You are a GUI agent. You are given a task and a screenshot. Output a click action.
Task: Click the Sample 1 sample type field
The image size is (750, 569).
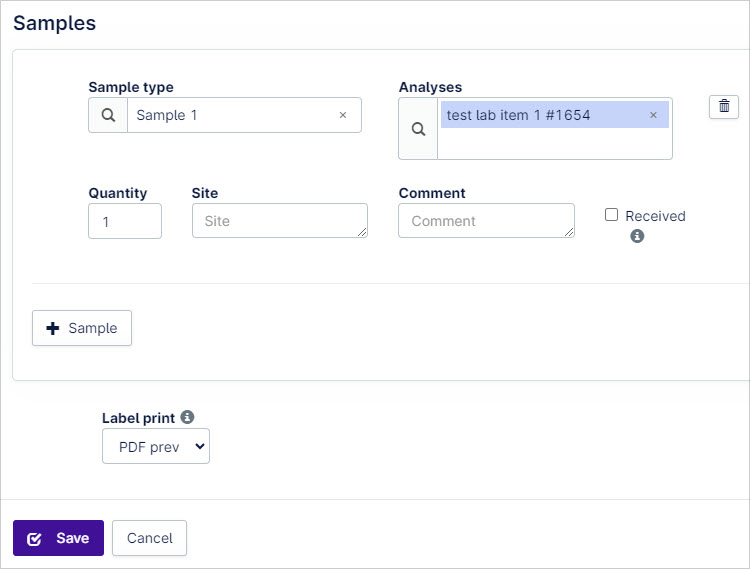(234, 115)
